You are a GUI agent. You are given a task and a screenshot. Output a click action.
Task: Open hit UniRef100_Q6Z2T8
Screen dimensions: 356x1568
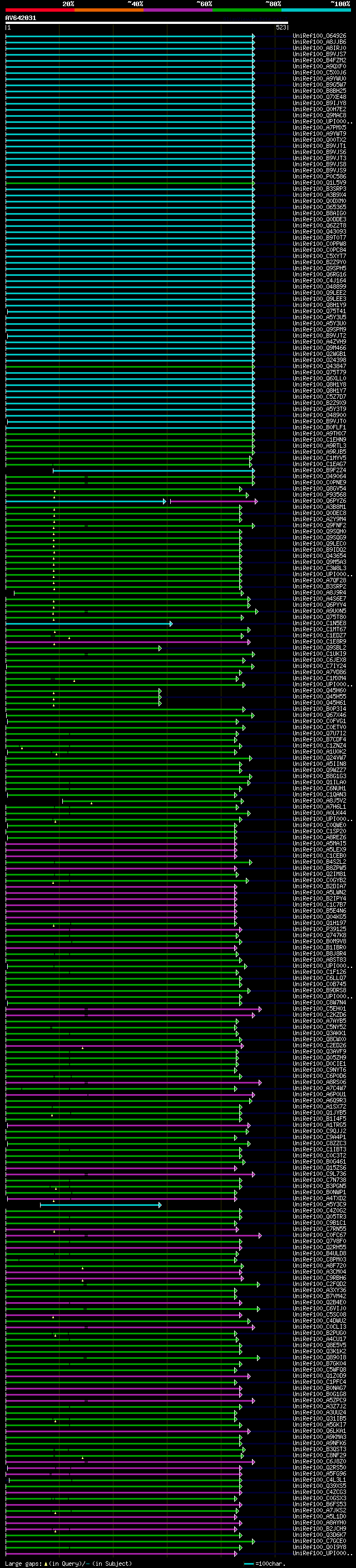[x=319, y=225]
